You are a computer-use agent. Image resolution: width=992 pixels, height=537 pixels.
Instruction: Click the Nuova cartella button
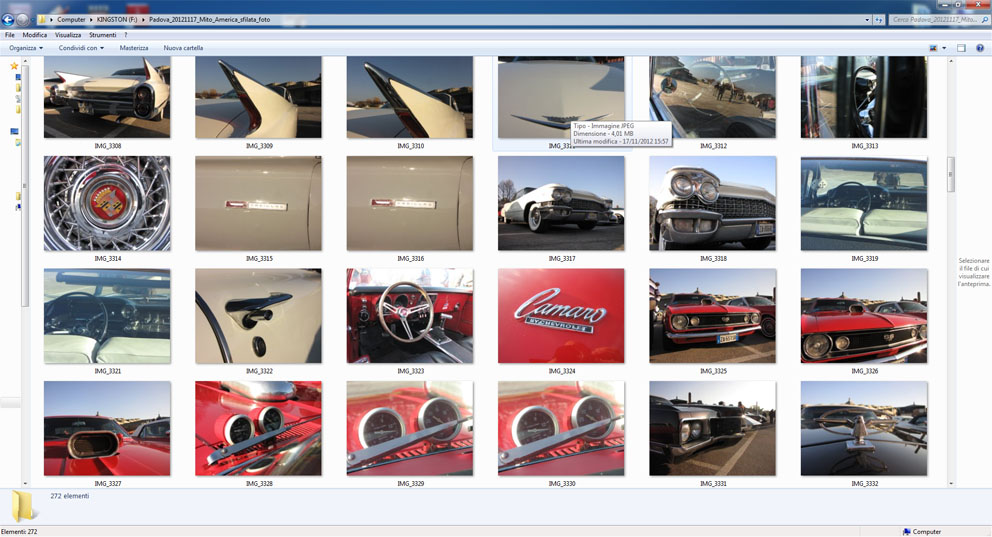[x=183, y=48]
